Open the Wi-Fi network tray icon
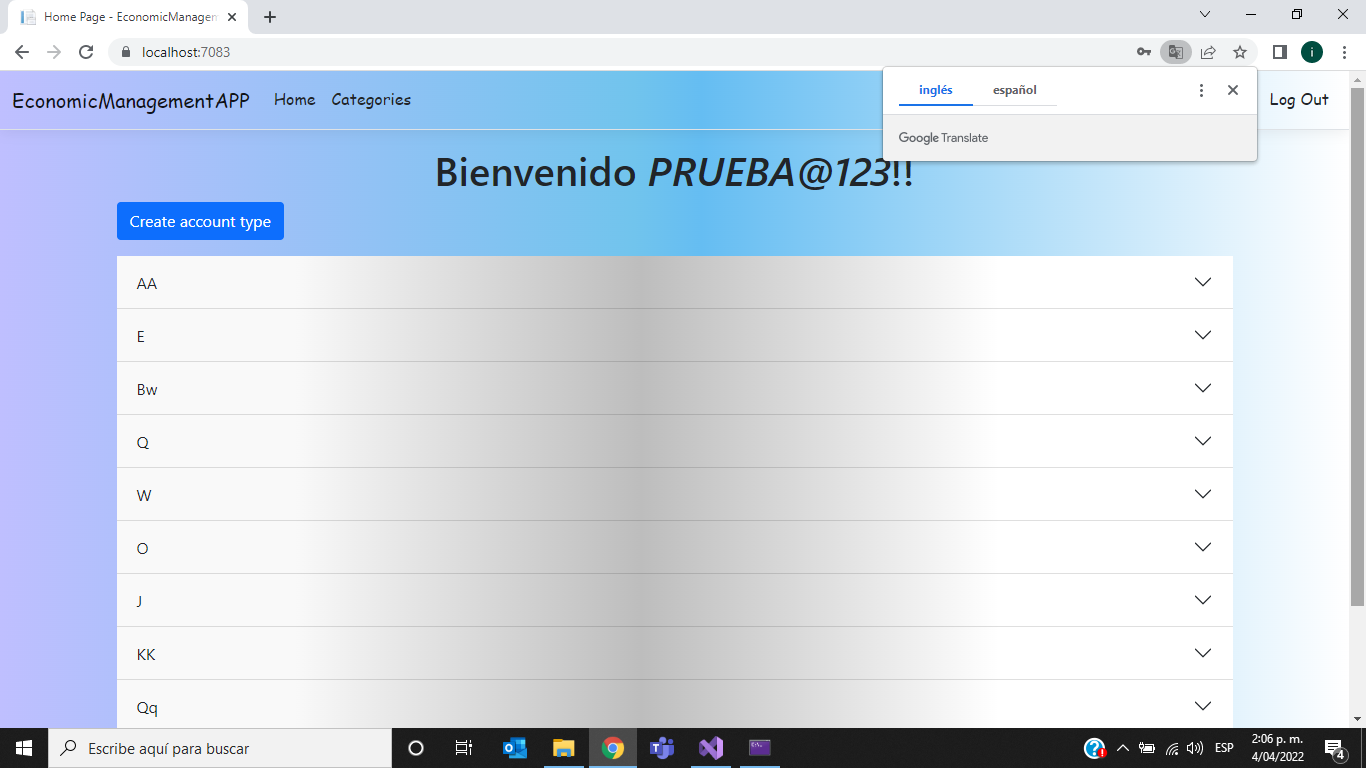Image resolution: width=1366 pixels, height=768 pixels. [x=1172, y=748]
